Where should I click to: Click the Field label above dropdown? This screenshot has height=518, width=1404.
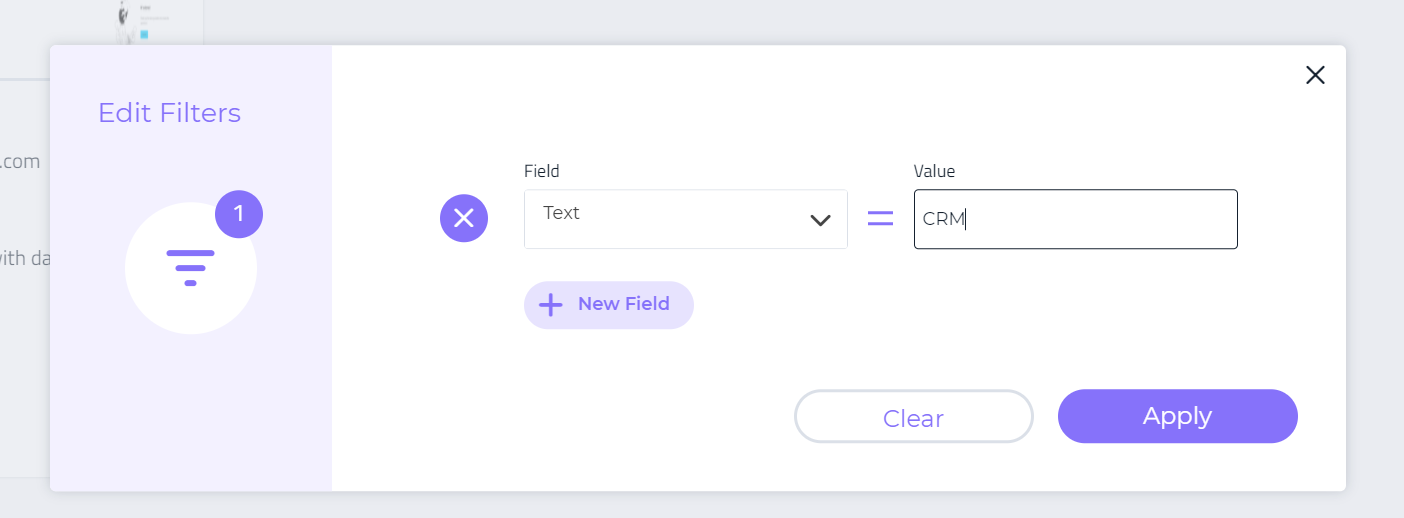tap(542, 171)
